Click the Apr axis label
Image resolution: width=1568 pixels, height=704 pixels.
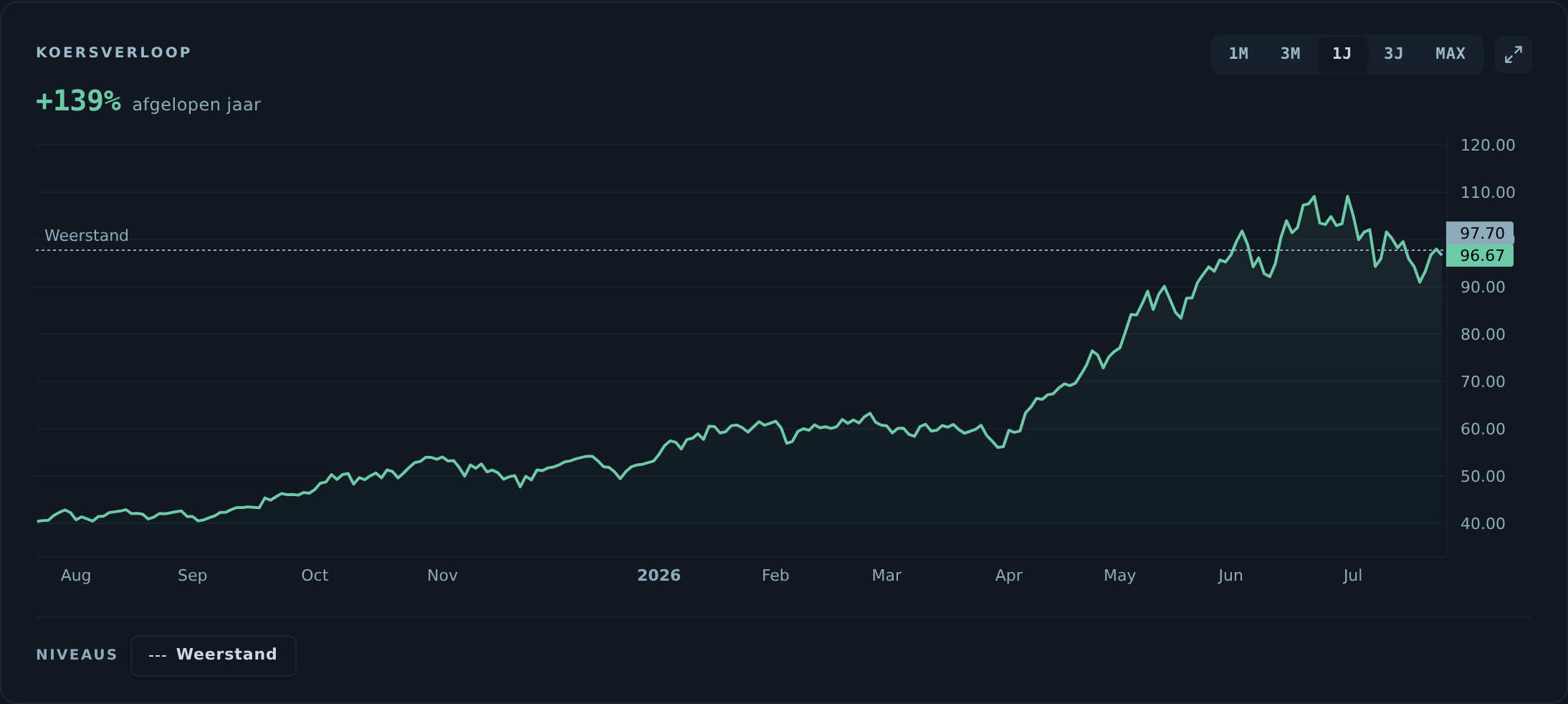1008,576
